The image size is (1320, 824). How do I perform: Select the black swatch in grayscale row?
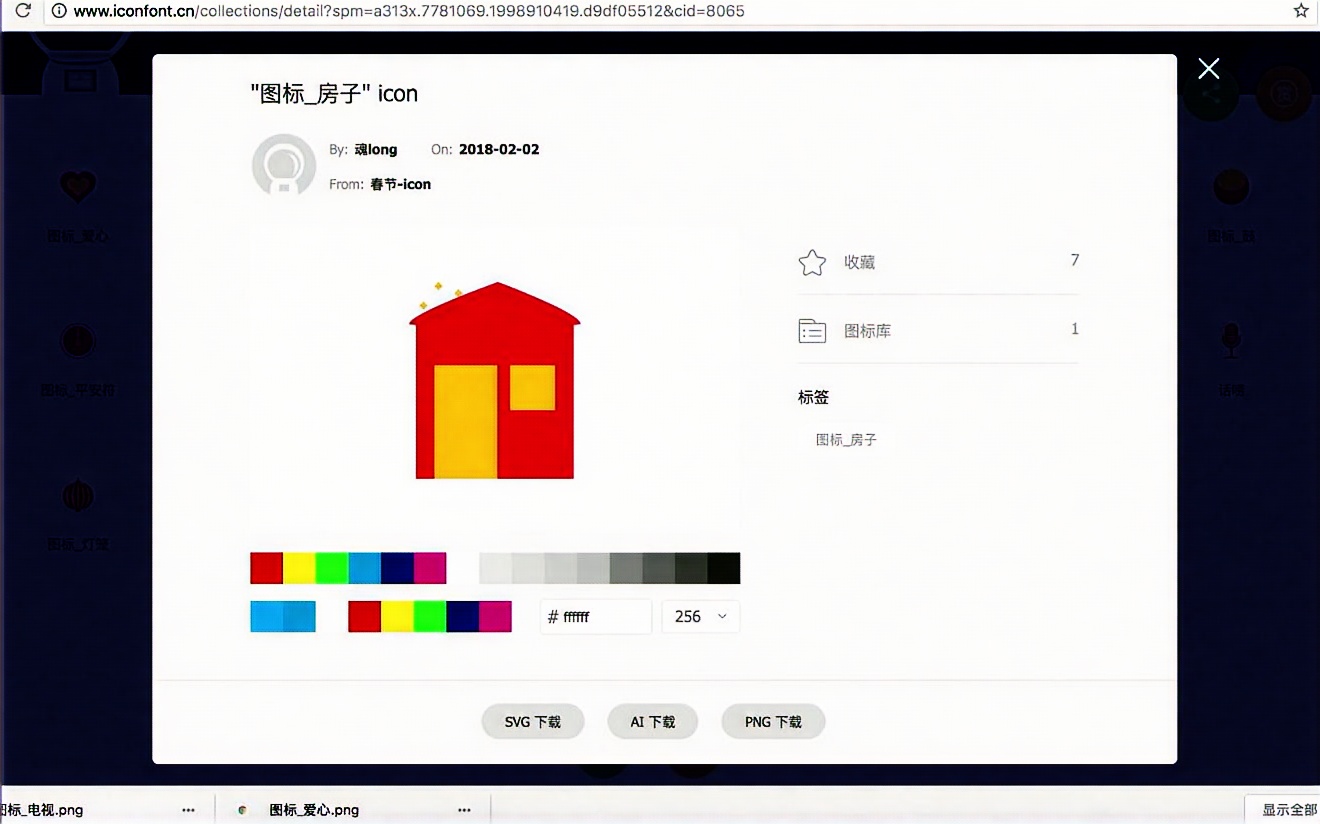724,568
